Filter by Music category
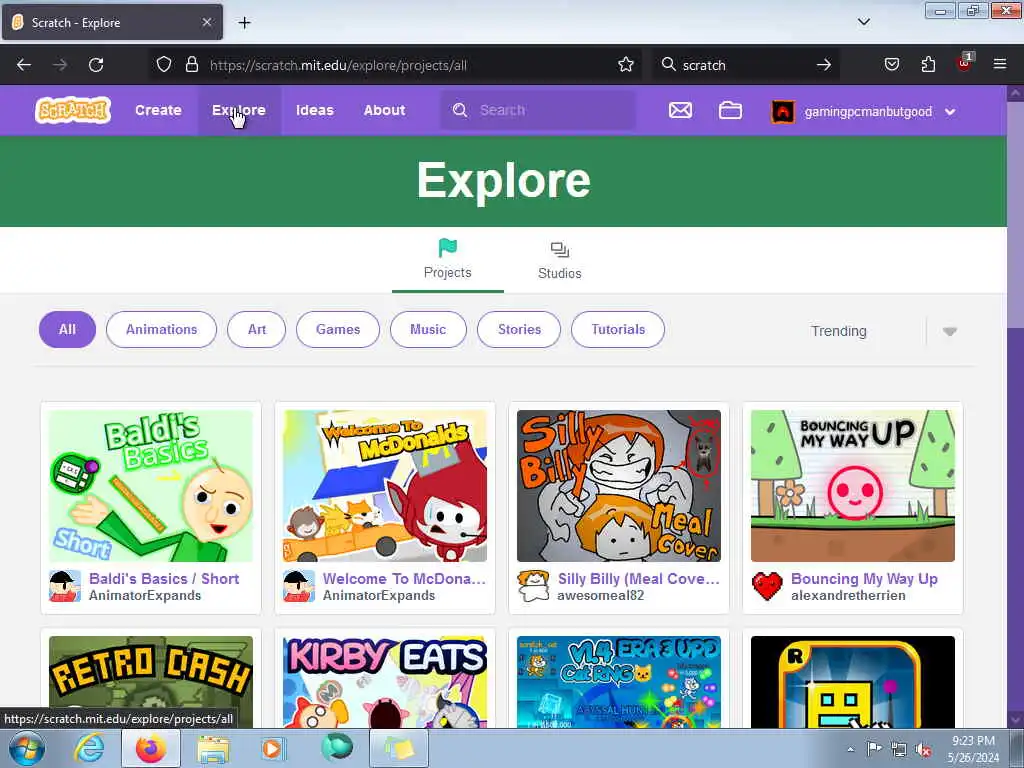This screenshot has width=1024, height=768. pos(428,329)
